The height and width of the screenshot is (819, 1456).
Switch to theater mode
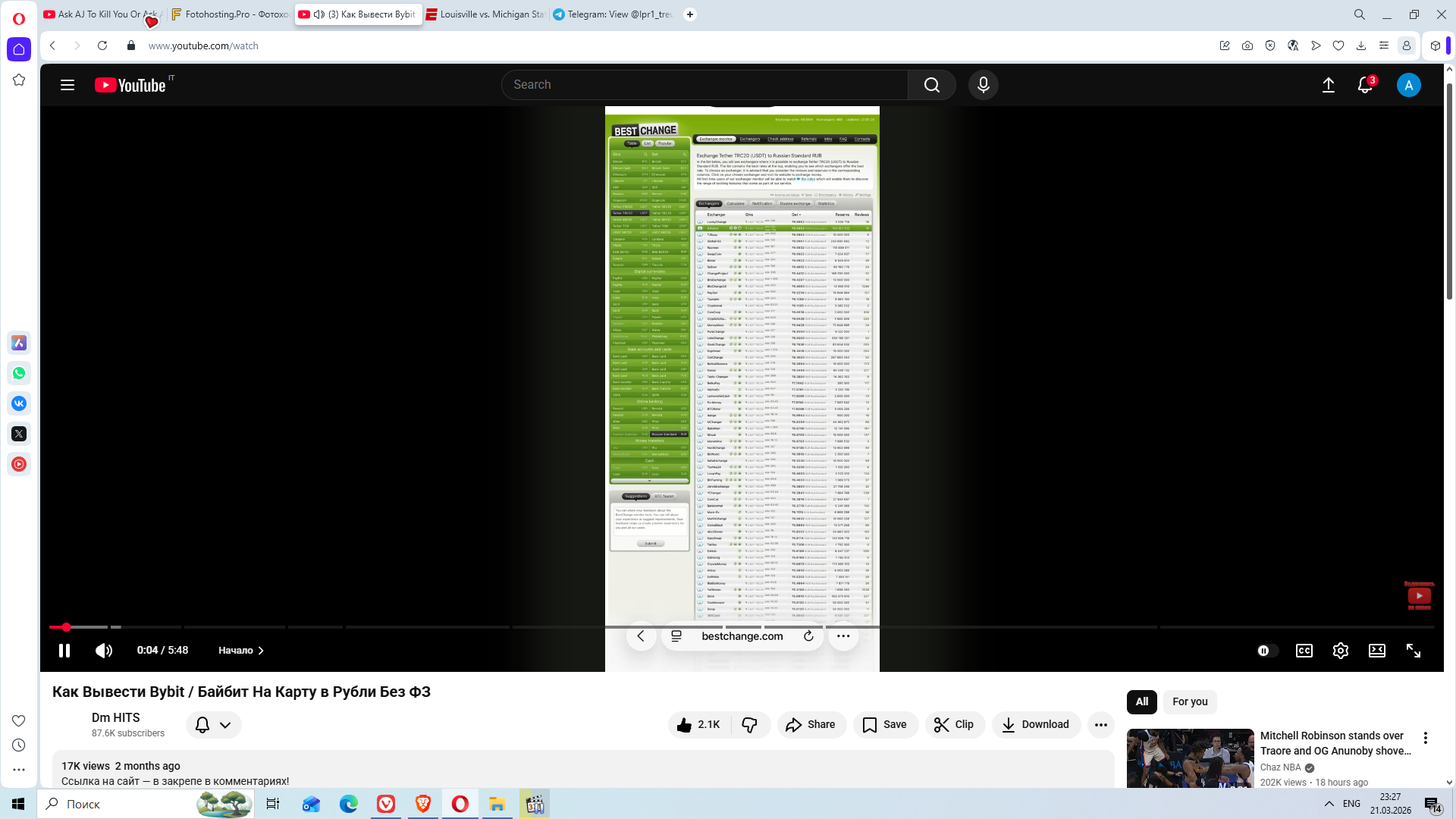(1376, 651)
